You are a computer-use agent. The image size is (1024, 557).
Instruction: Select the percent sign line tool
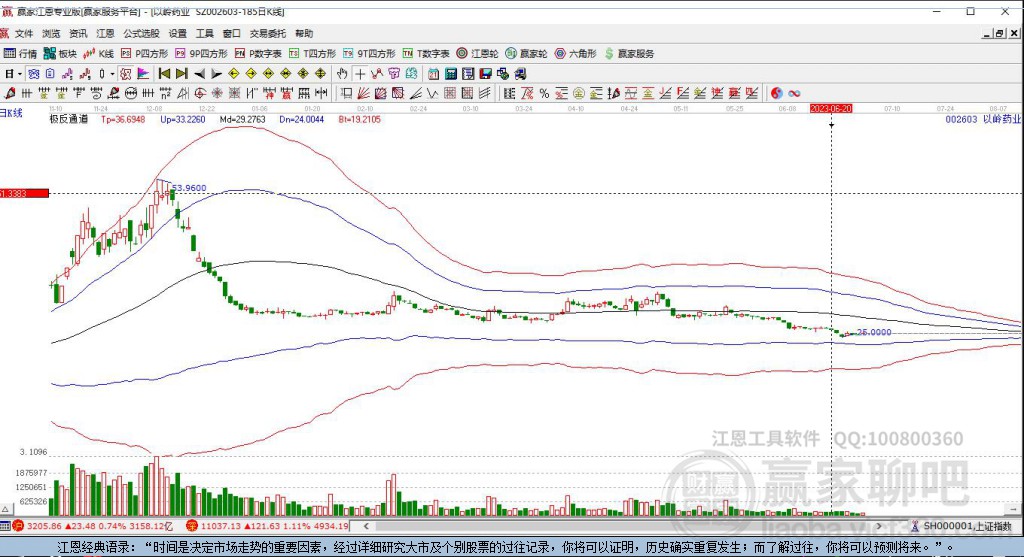pos(544,93)
